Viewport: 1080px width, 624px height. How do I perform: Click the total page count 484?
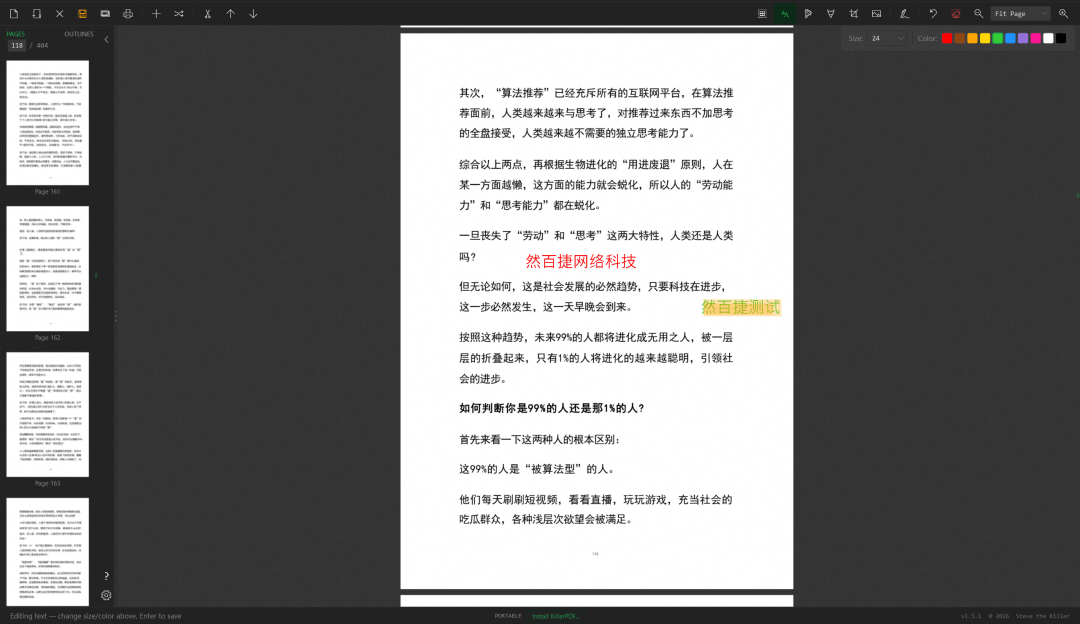[x=42, y=45]
